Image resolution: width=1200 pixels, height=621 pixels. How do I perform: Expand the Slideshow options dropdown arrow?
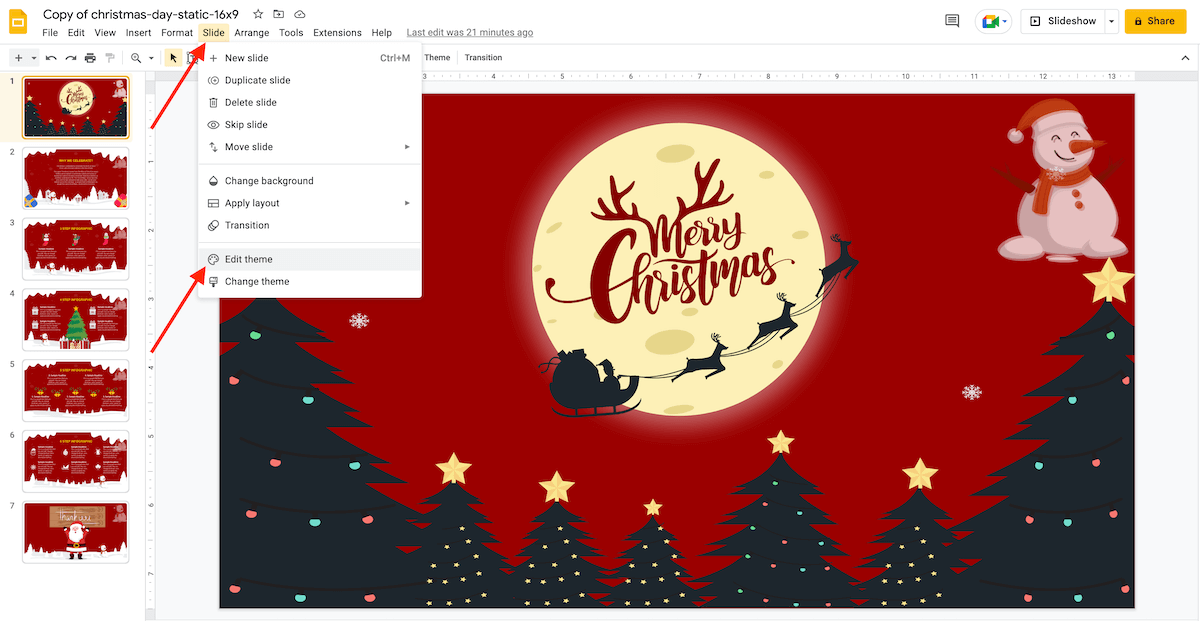point(1111,21)
